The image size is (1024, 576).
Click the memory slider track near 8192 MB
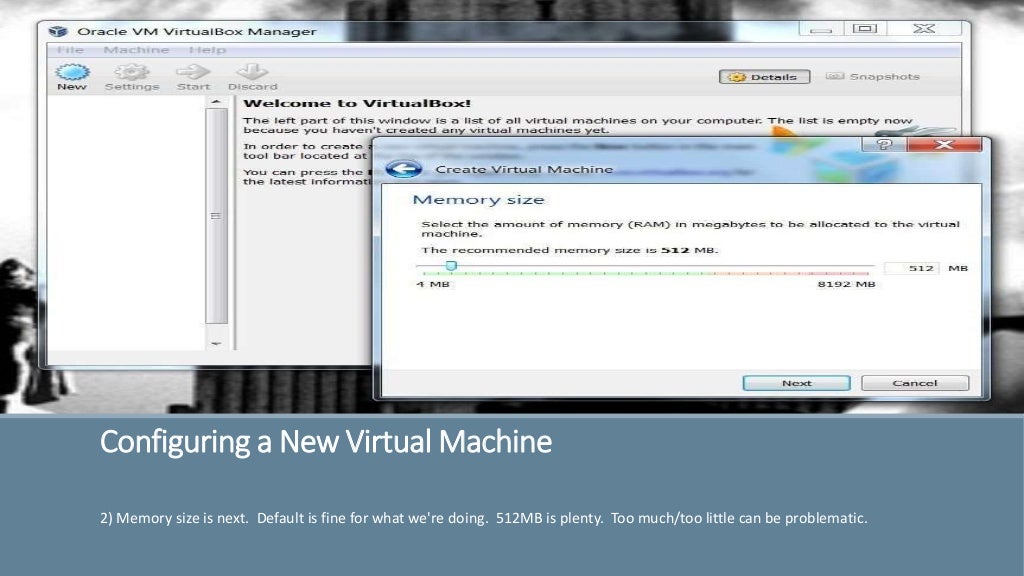[869, 267]
